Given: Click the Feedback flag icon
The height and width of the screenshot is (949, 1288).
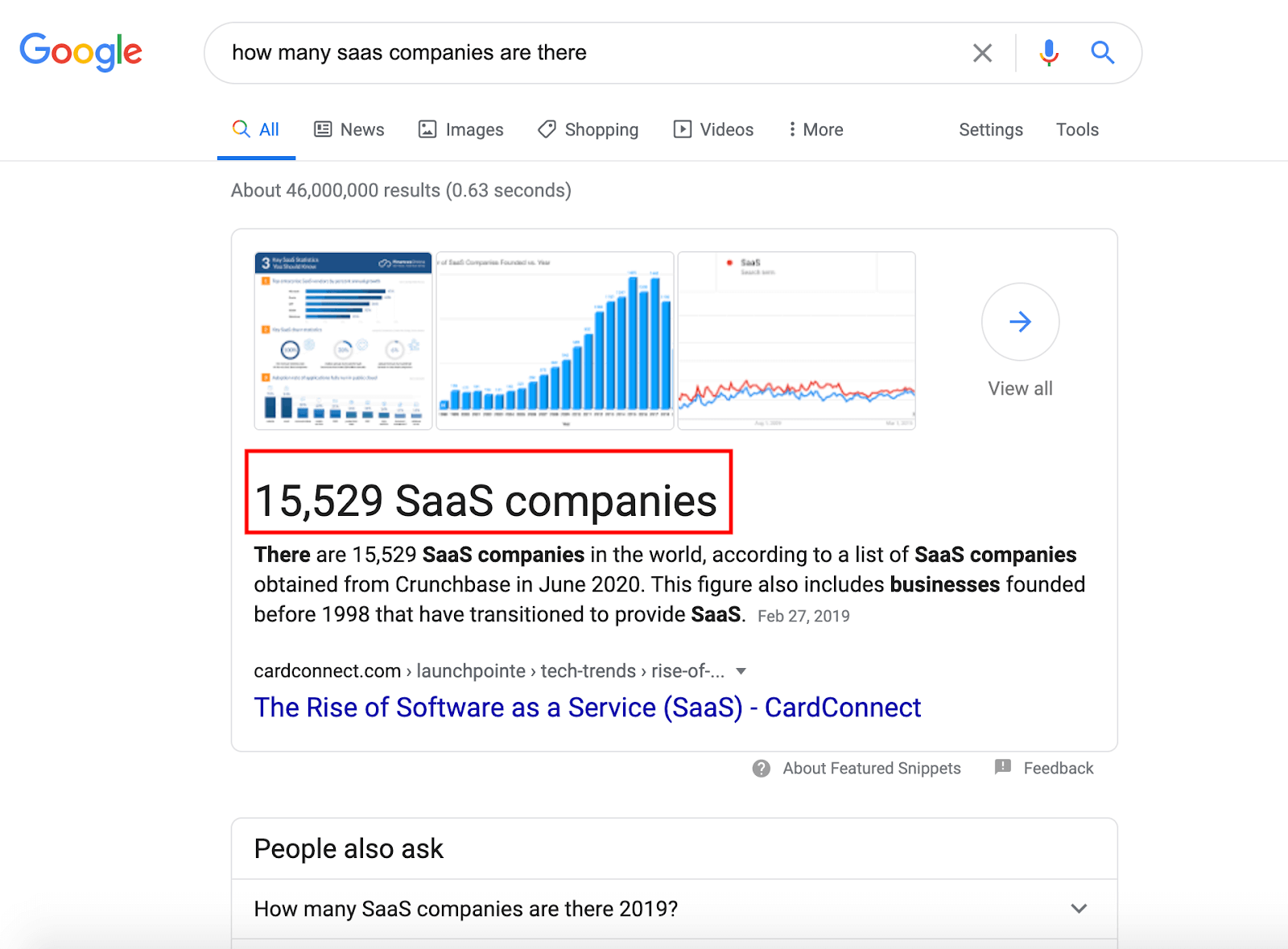Looking at the screenshot, I should point(1003,767).
